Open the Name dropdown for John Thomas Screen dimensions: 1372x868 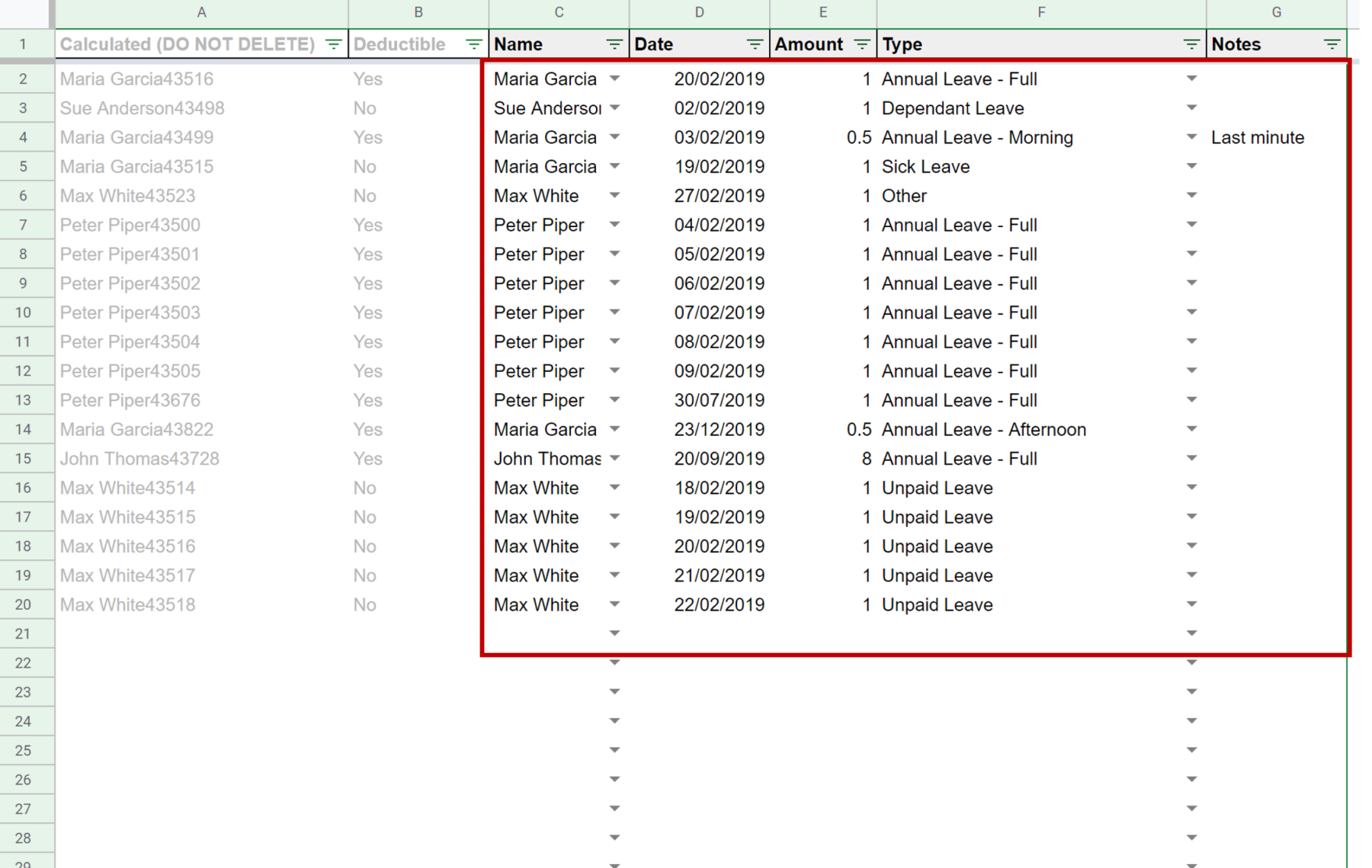tap(614, 458)
